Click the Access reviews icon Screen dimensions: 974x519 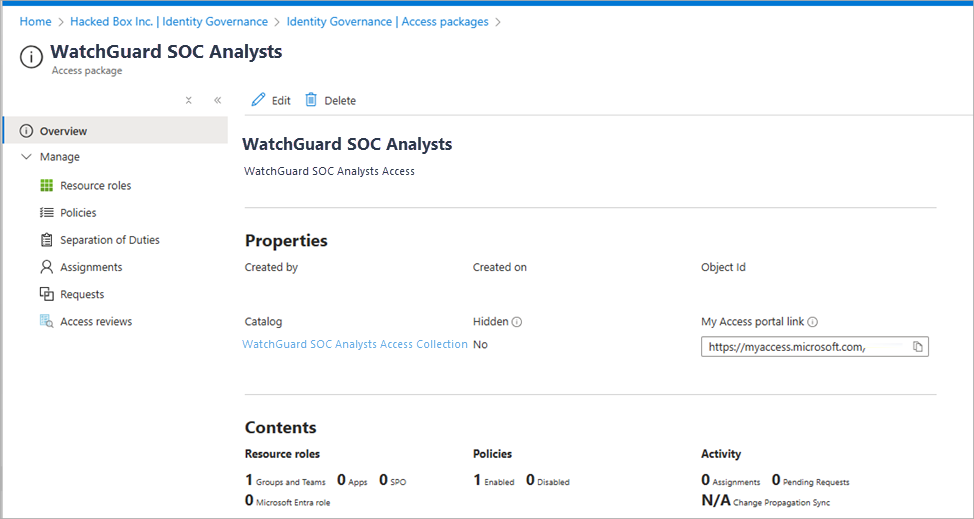click(x=46, y=321)
